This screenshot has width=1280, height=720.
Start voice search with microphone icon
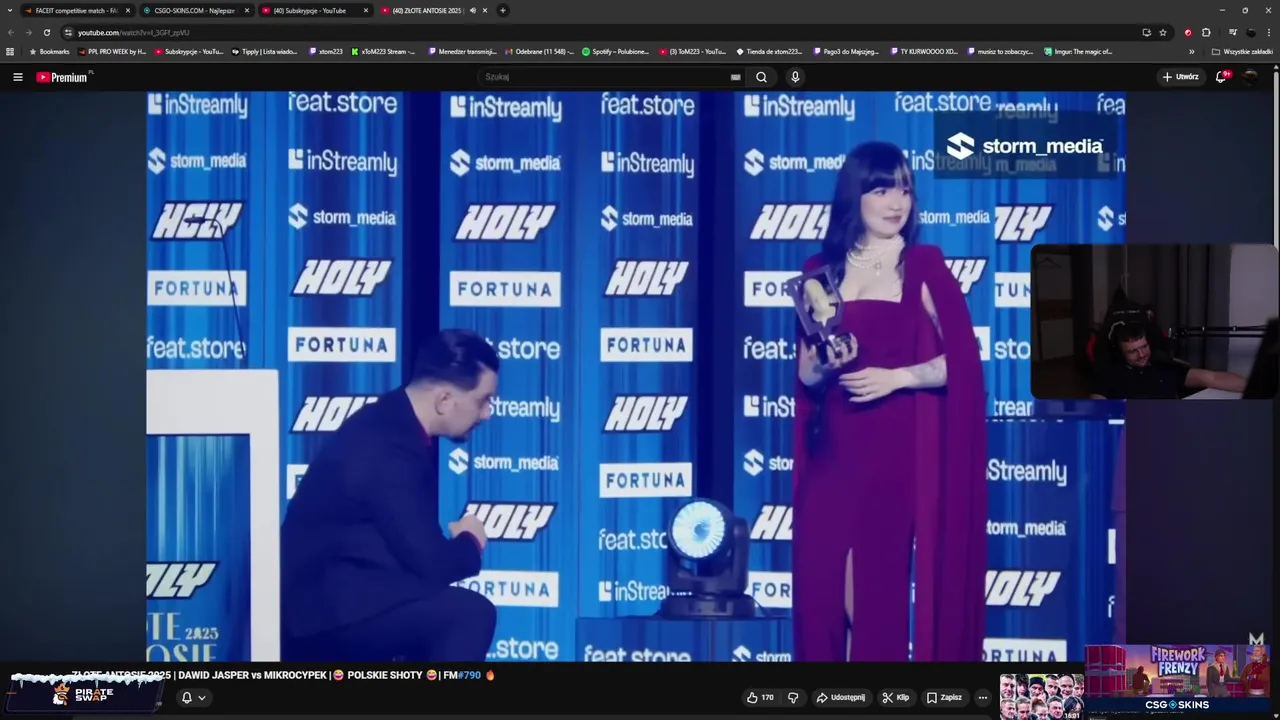pyautogui.click(x=795, y=77)
